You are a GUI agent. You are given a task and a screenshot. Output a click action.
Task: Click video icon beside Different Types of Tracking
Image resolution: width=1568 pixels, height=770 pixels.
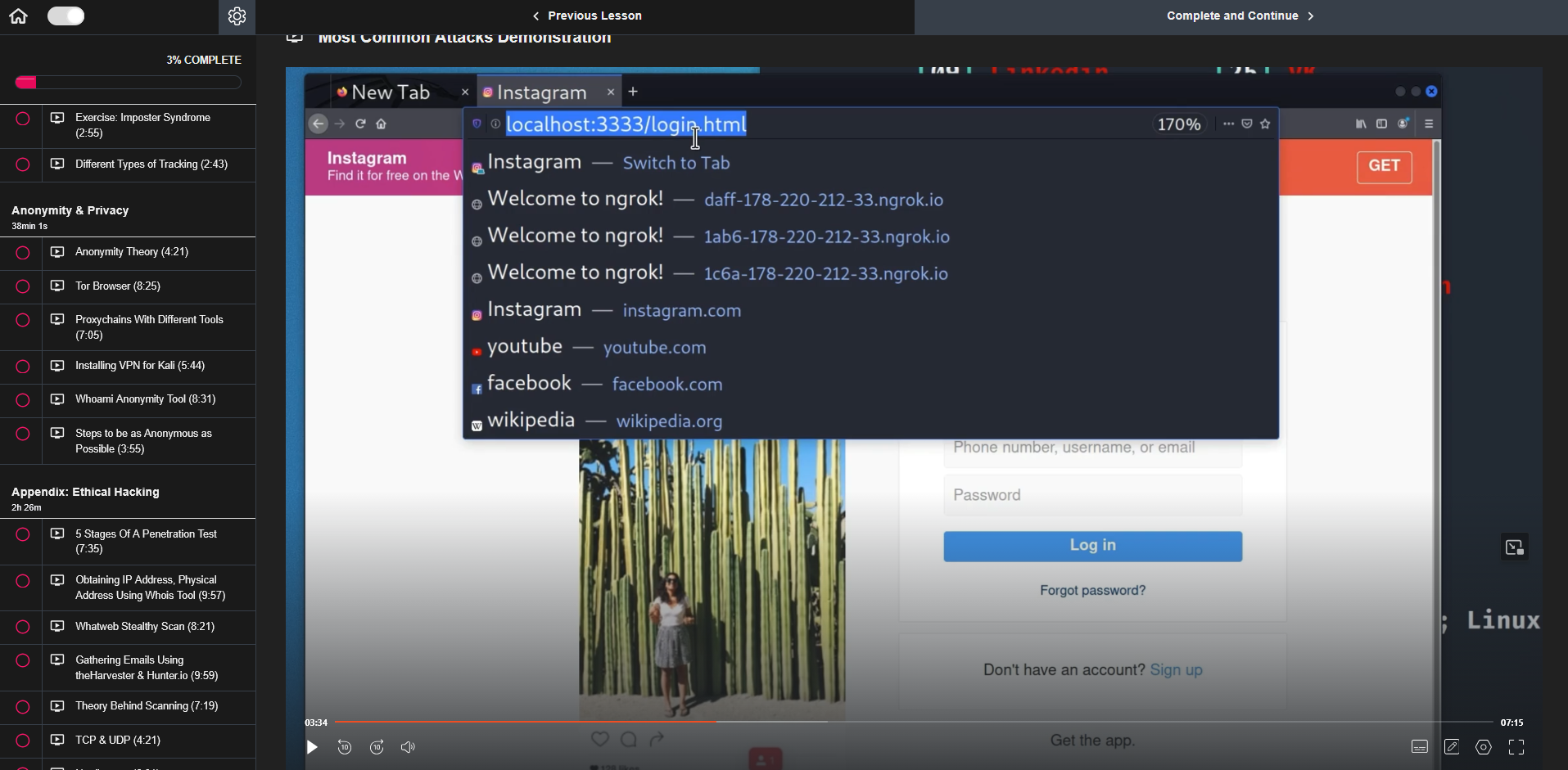point(57,164)
